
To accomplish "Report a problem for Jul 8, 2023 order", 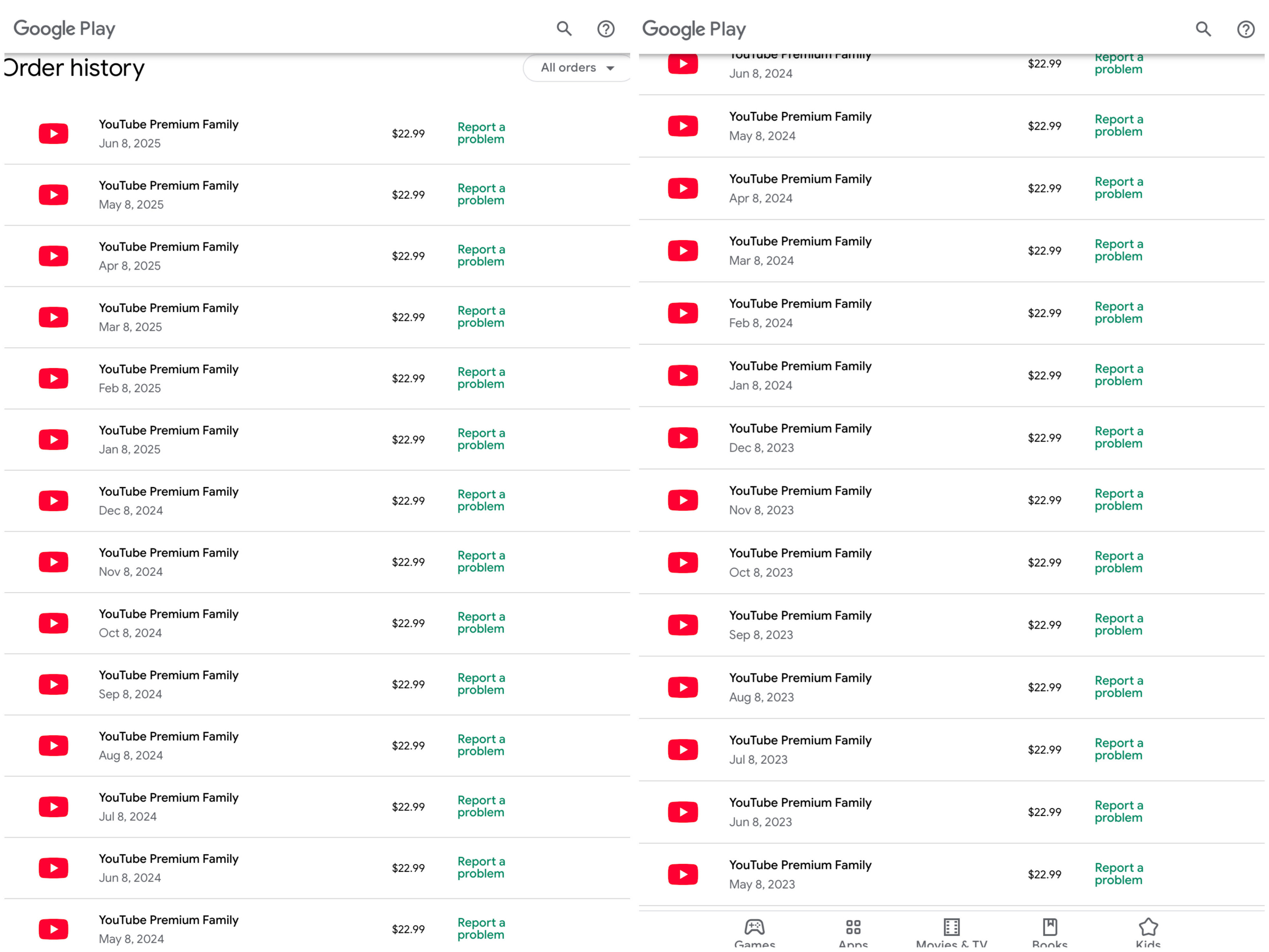I will (x=1119, y=749).
